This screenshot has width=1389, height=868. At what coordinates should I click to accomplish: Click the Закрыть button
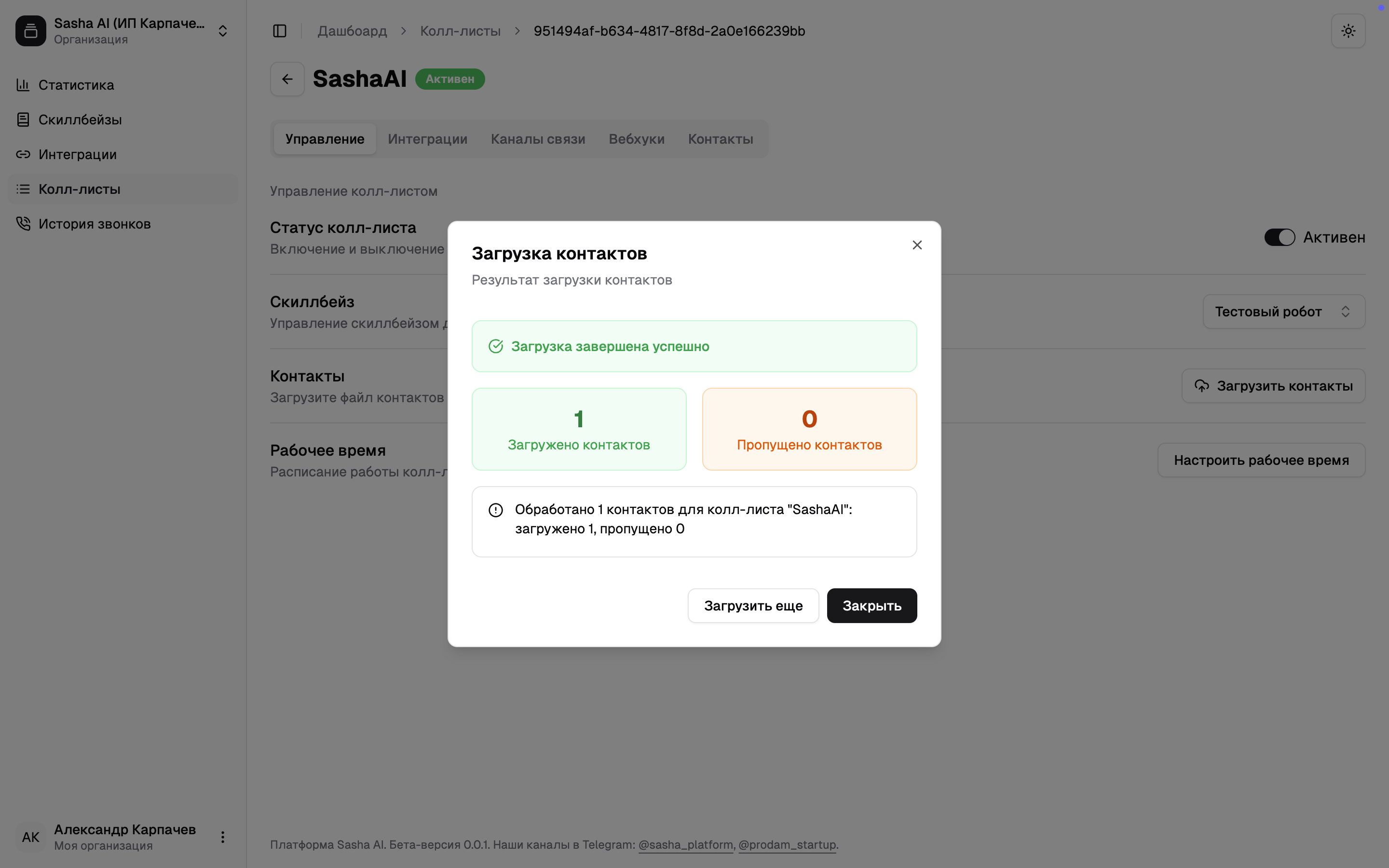point(872,606)
